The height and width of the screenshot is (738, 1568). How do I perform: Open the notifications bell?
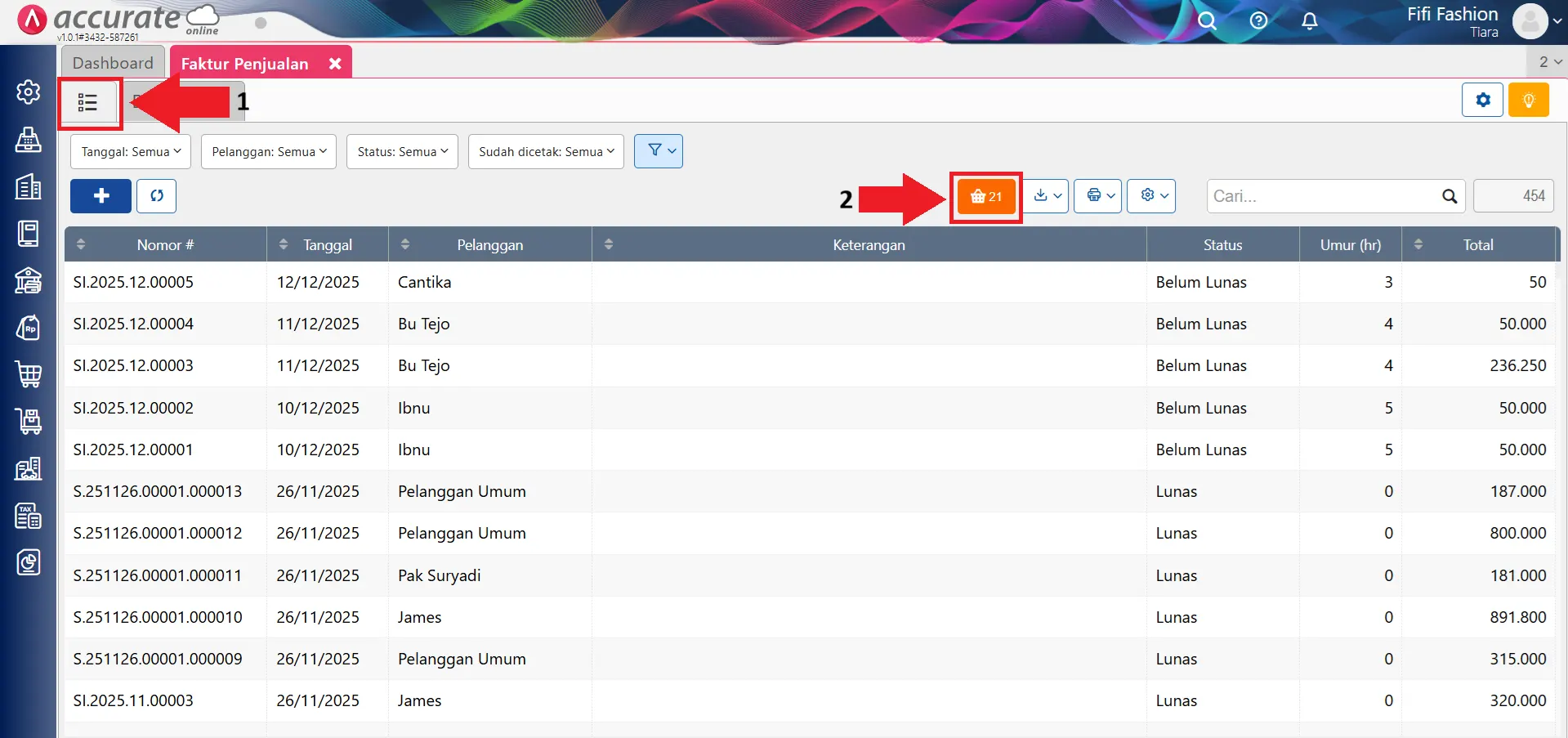click(x=1309, y=21)
